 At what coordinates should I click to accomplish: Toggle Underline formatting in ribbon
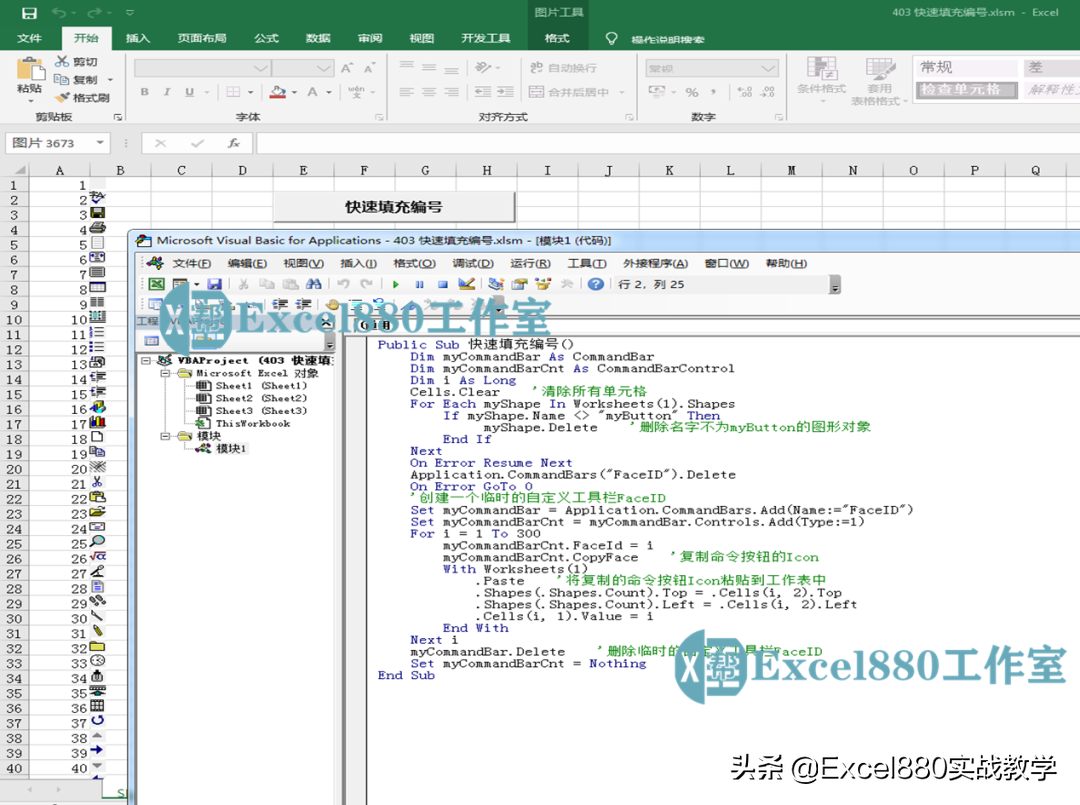pyautogui.click(x=189, y=92)
